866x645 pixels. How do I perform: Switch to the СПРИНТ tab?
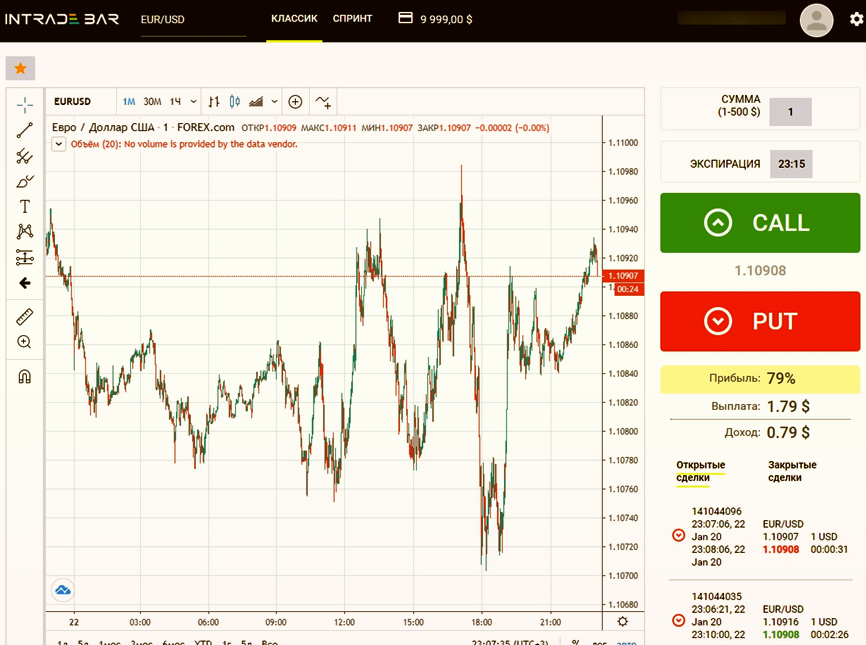[x=352, y=18]
